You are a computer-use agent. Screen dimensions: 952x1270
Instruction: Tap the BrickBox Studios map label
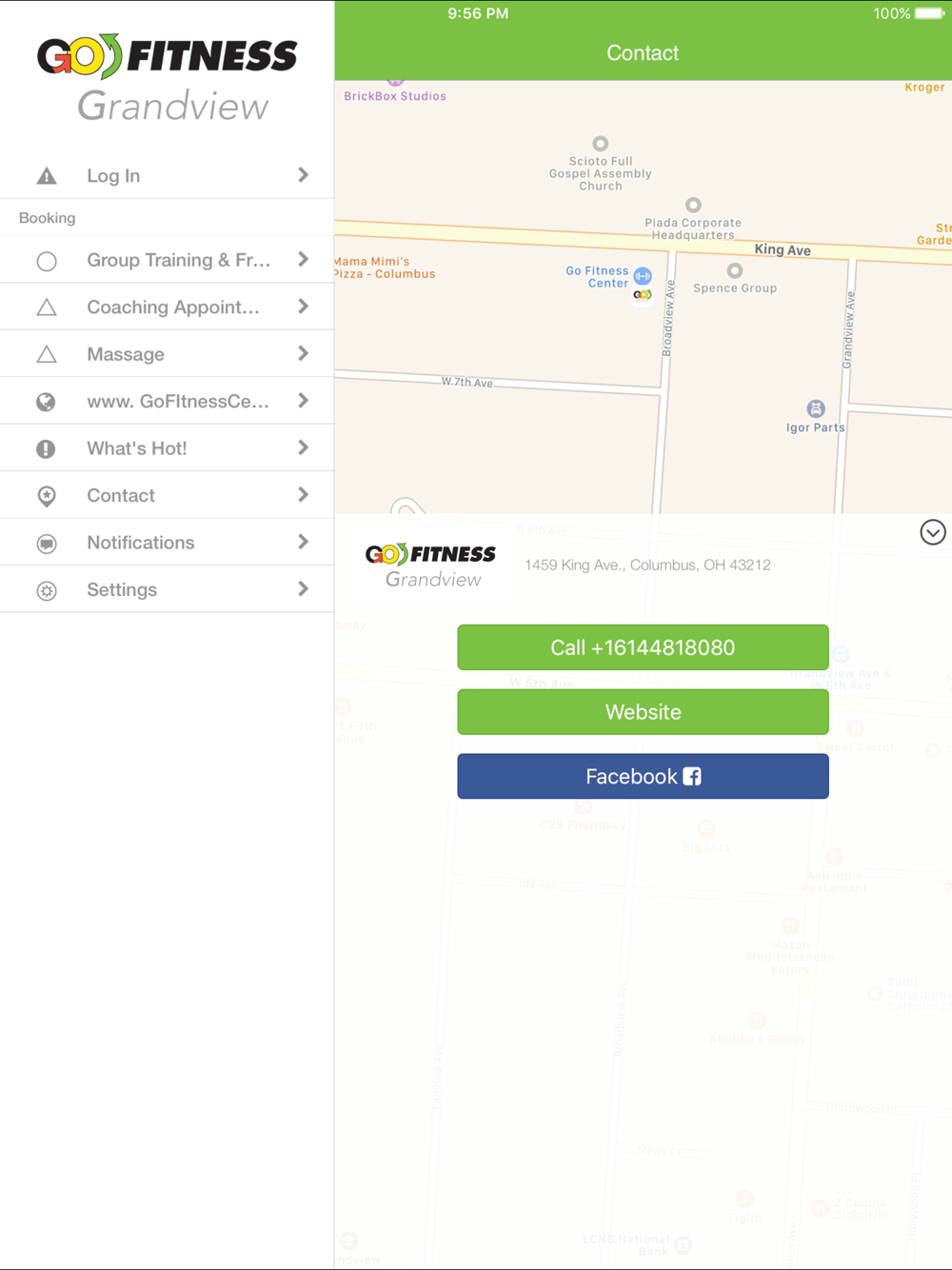coord(395,96)
